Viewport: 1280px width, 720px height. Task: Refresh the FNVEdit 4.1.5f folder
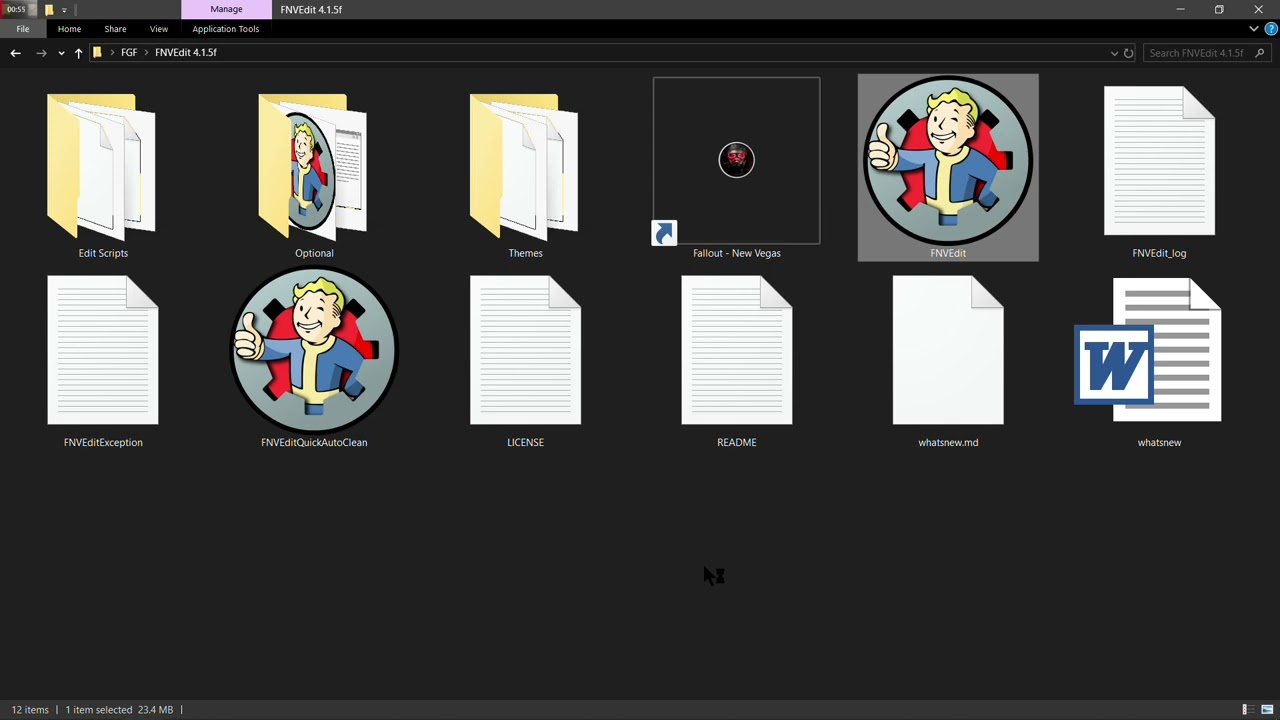coord(1129,53)
